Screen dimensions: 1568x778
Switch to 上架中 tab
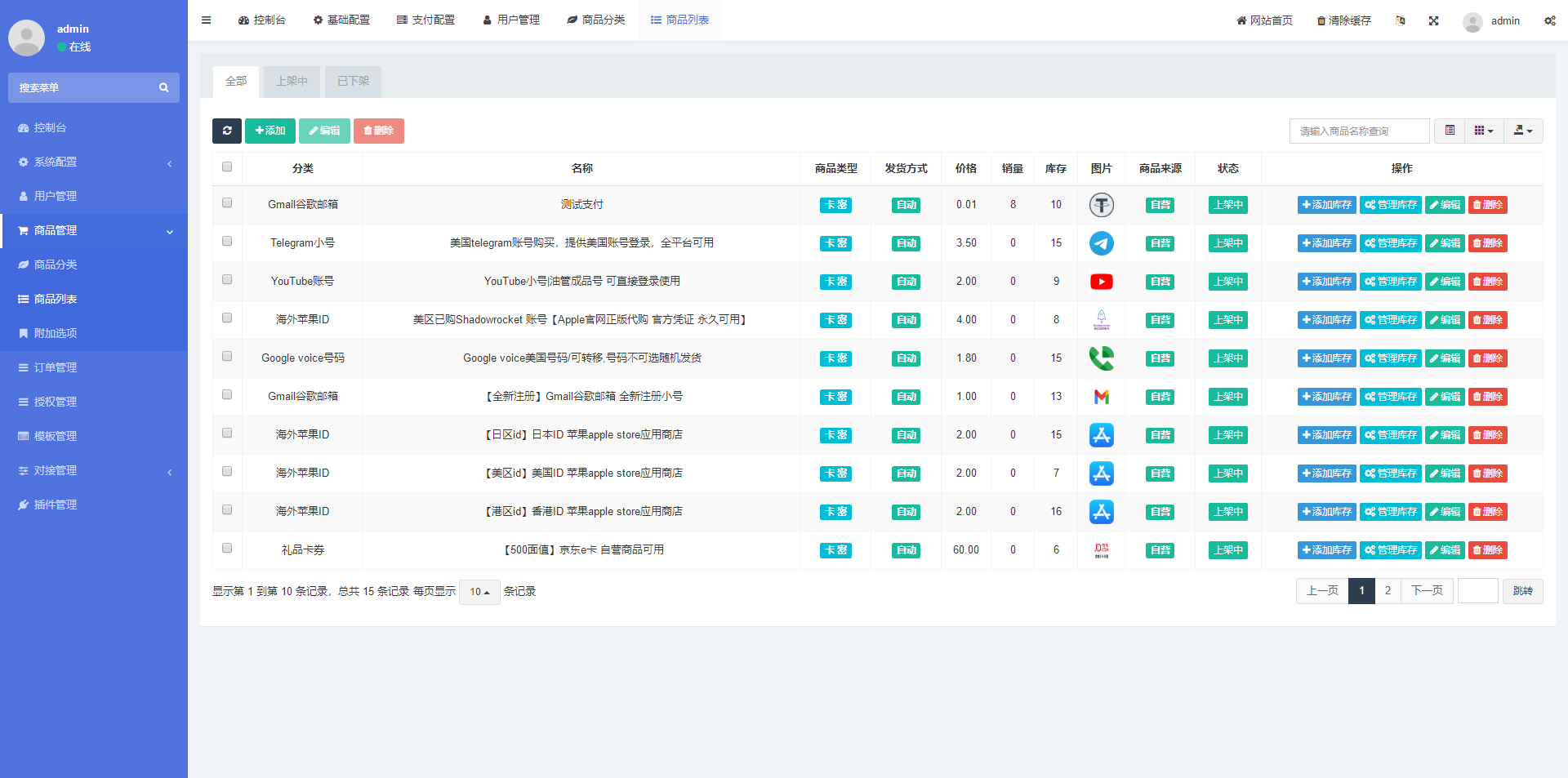tap(292, 82)
